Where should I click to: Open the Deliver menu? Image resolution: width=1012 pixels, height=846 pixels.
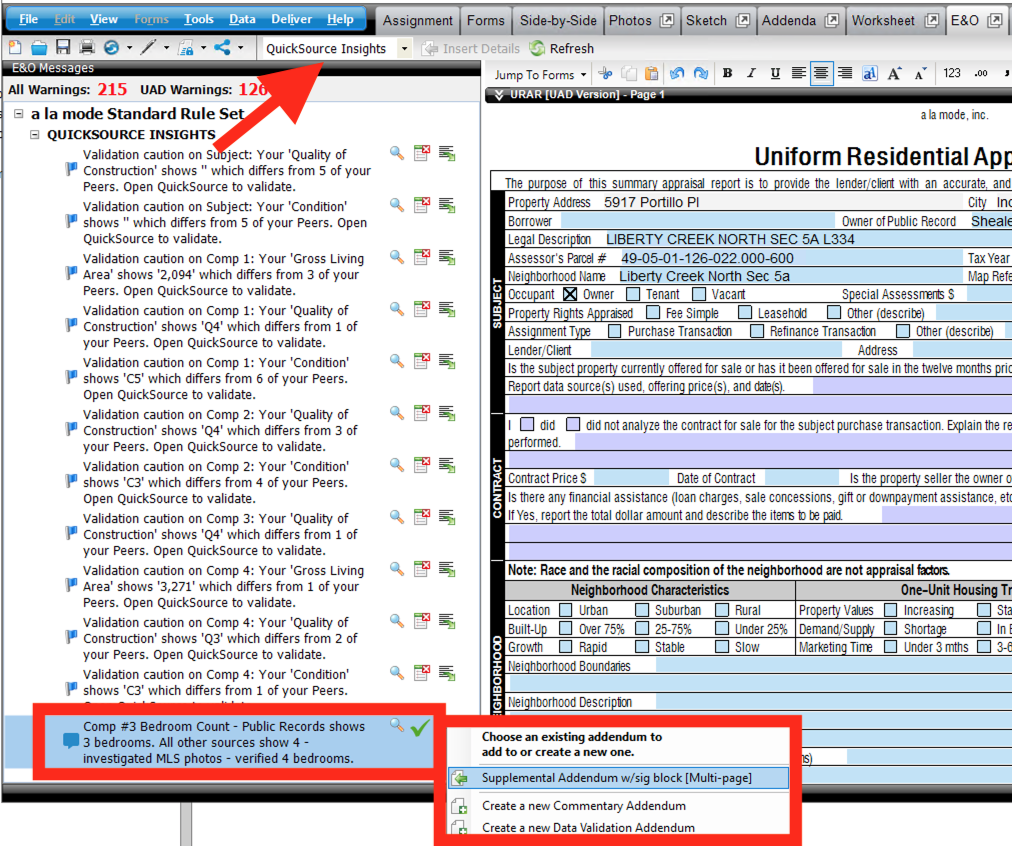pyautogui.click(x=291, y=19)
